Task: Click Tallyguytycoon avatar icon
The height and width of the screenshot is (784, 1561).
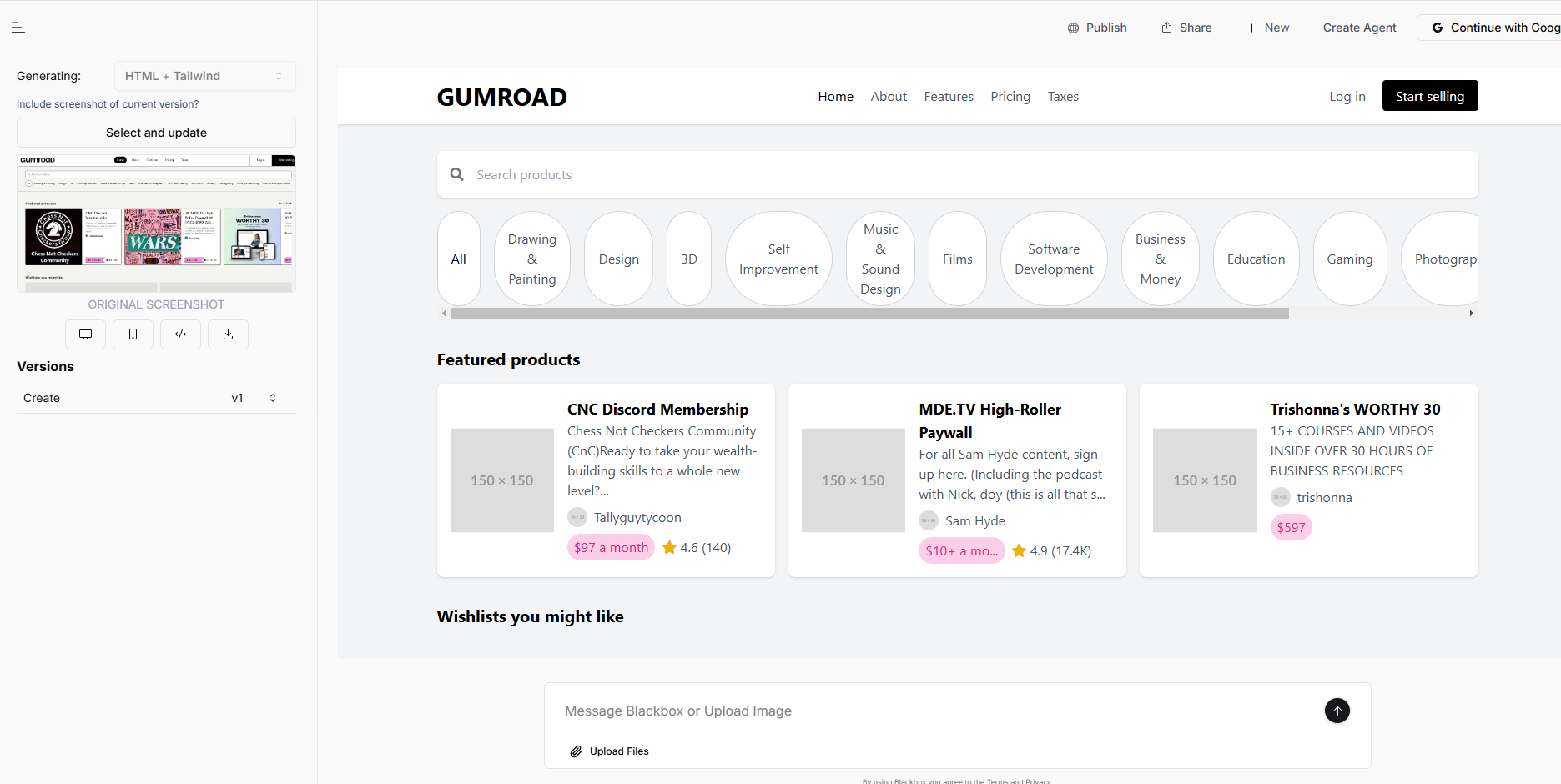Action: click(x=577, y=518)
